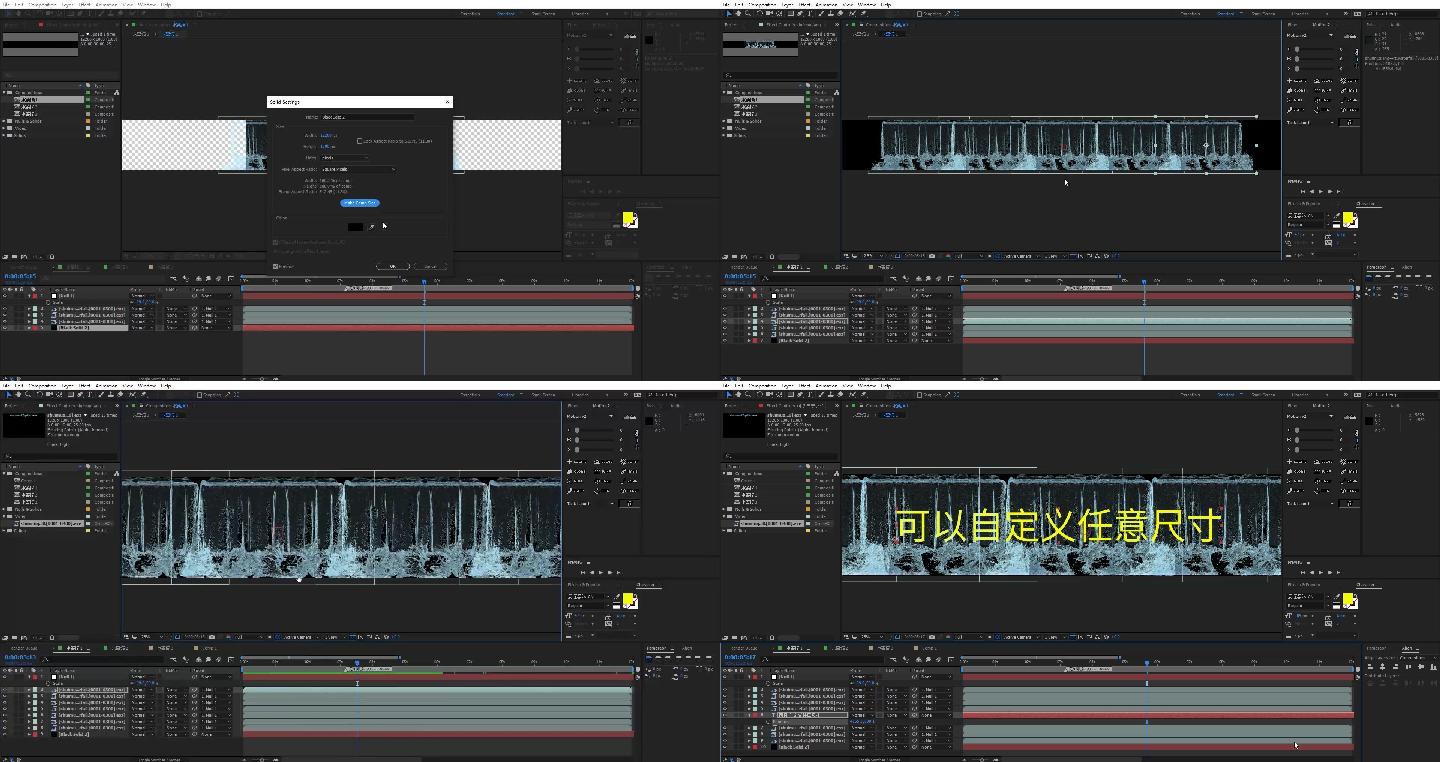Open Composition menu in yellow-caption window
This screenshot has height=762, width=1440.
[x=762, y=385]
